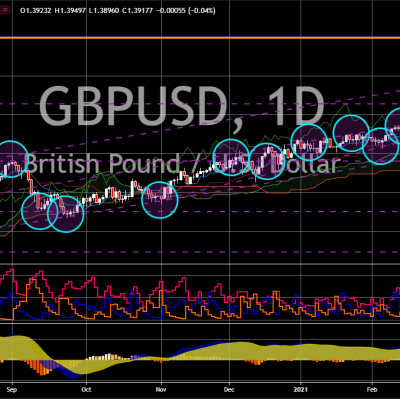Click the high price H1.39497
Image resolution: width=400 pixels, height=399 pixels.
click(x=70, y=11)
